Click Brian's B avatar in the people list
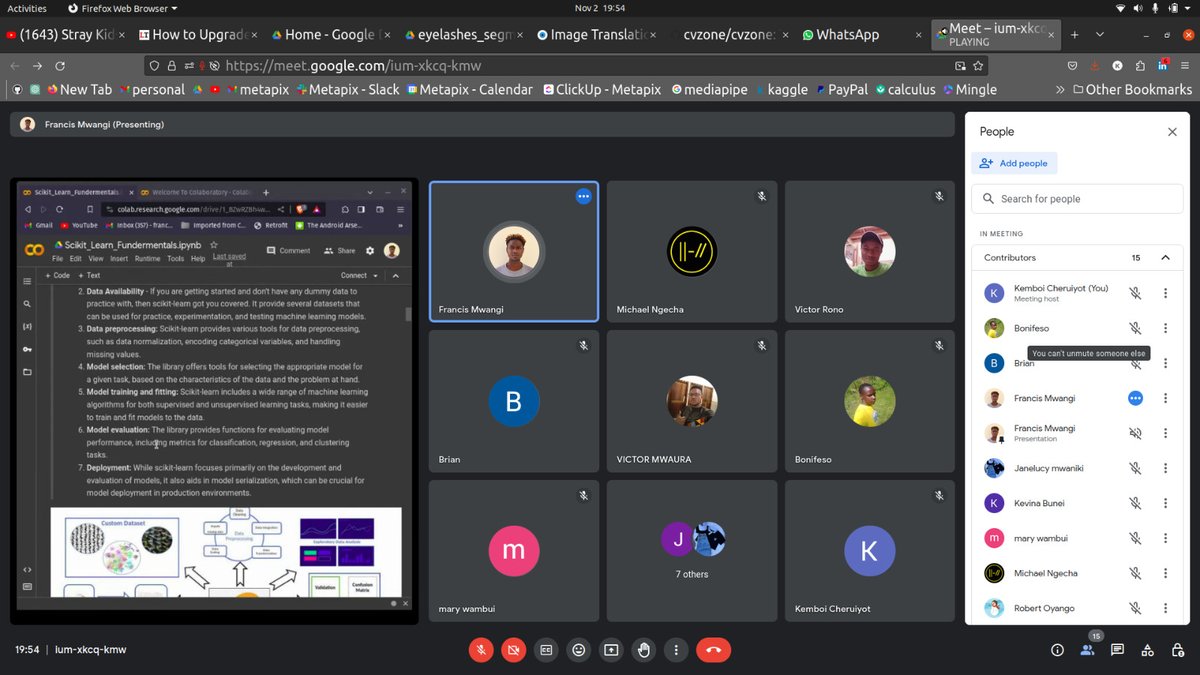The width and height of the screenshot is (1200, 675). (x=994, y=363)
